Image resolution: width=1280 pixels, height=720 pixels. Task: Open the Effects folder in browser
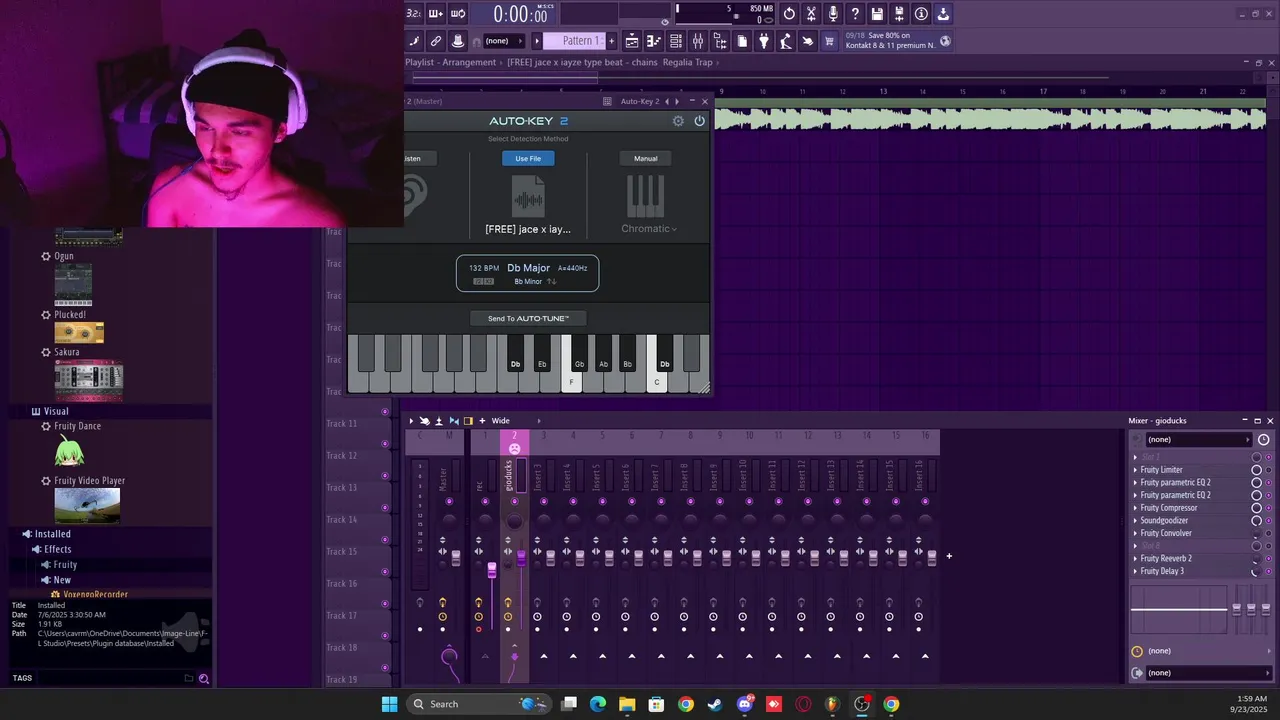(58, 549)
